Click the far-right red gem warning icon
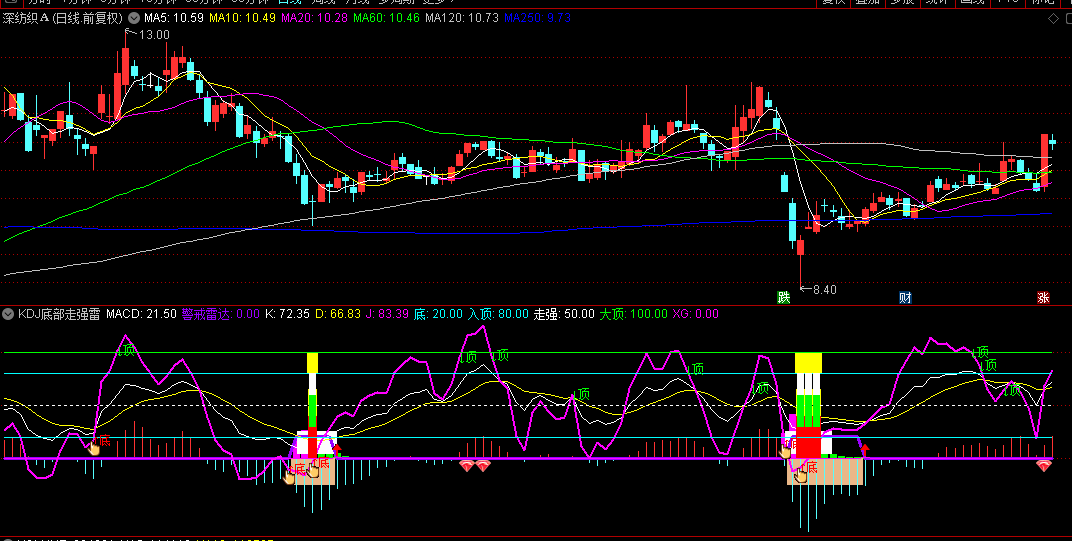Viewport: 1072px width, 541px height. (x=1043, y=466)
